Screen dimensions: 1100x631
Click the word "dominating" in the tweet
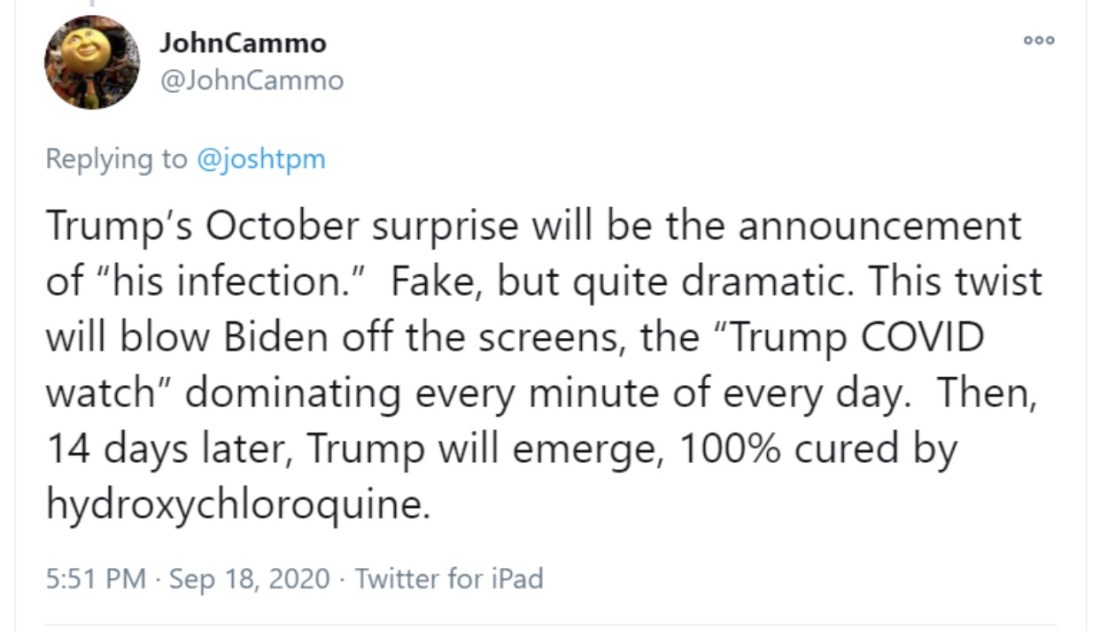tap(295, 393)
